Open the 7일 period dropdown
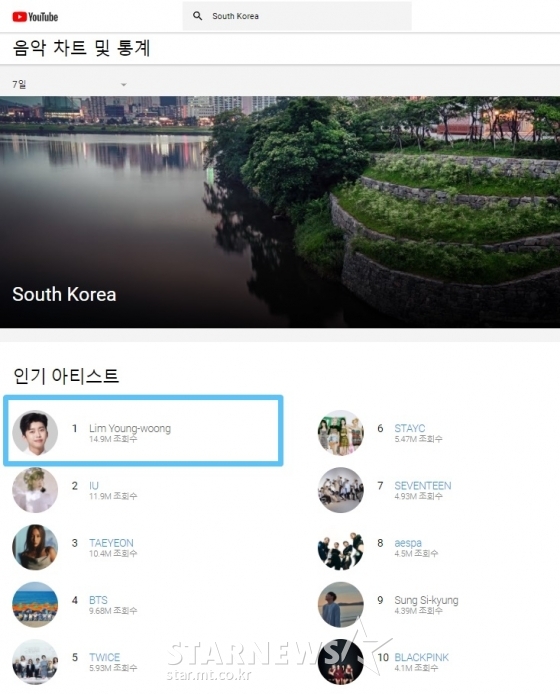Viewport: 560px width, 694px height. tap(70, 84)
